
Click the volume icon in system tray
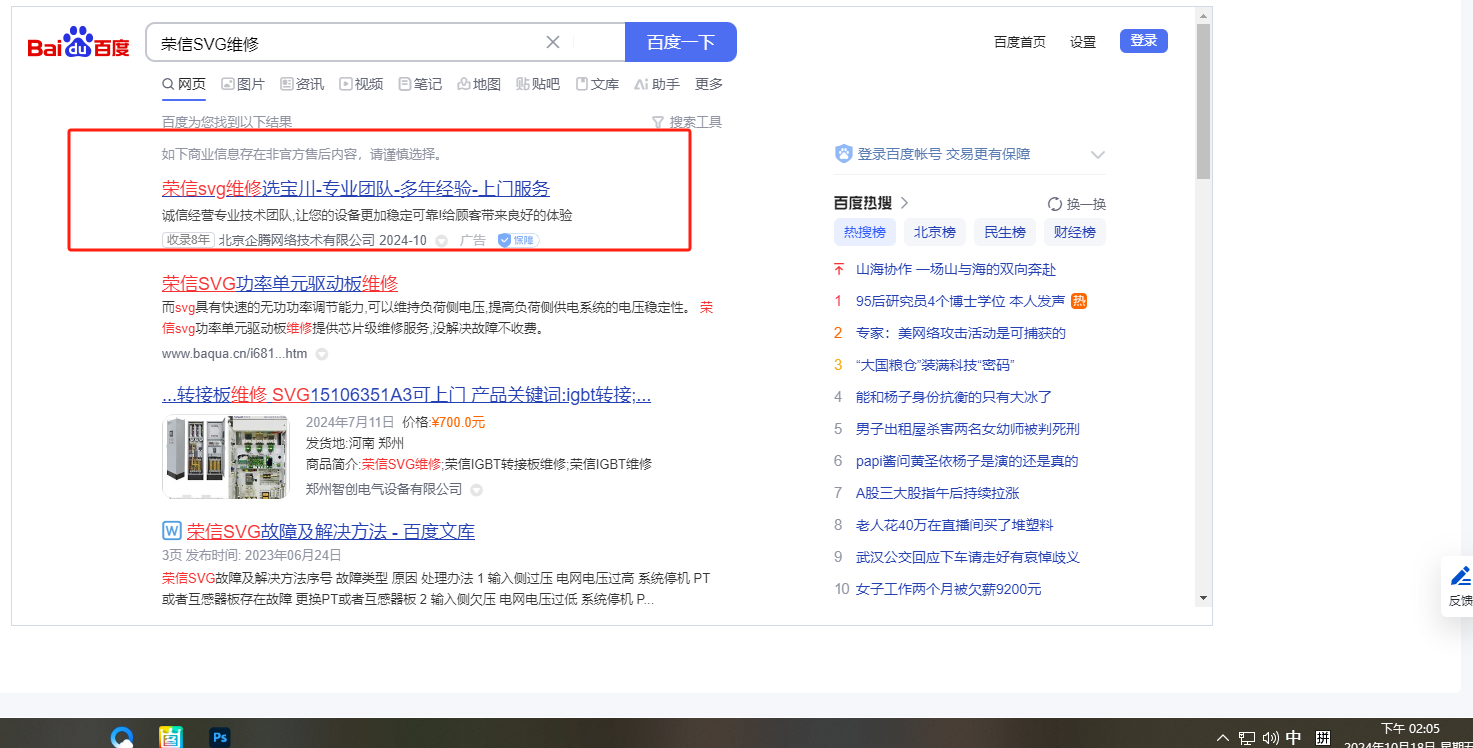pyautogui.click(x=1270, y=738)
